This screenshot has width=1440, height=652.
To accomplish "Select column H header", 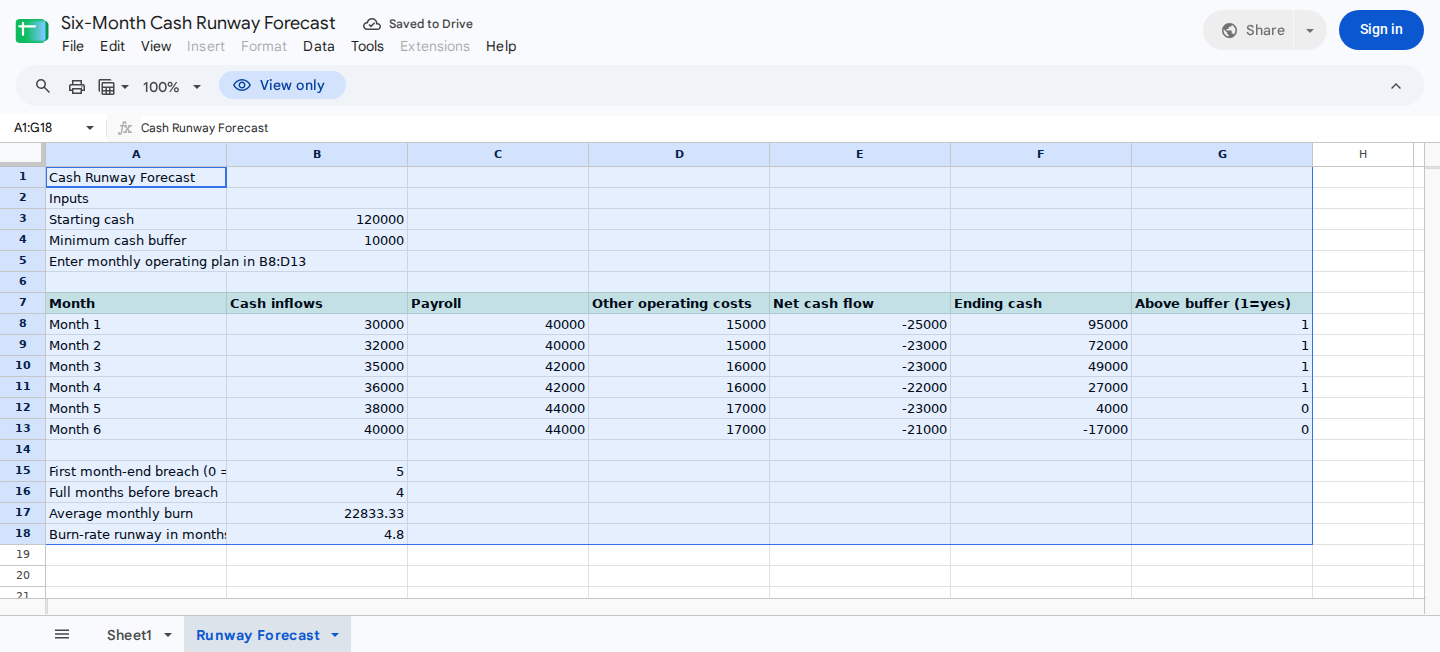I will [1363, 154].
